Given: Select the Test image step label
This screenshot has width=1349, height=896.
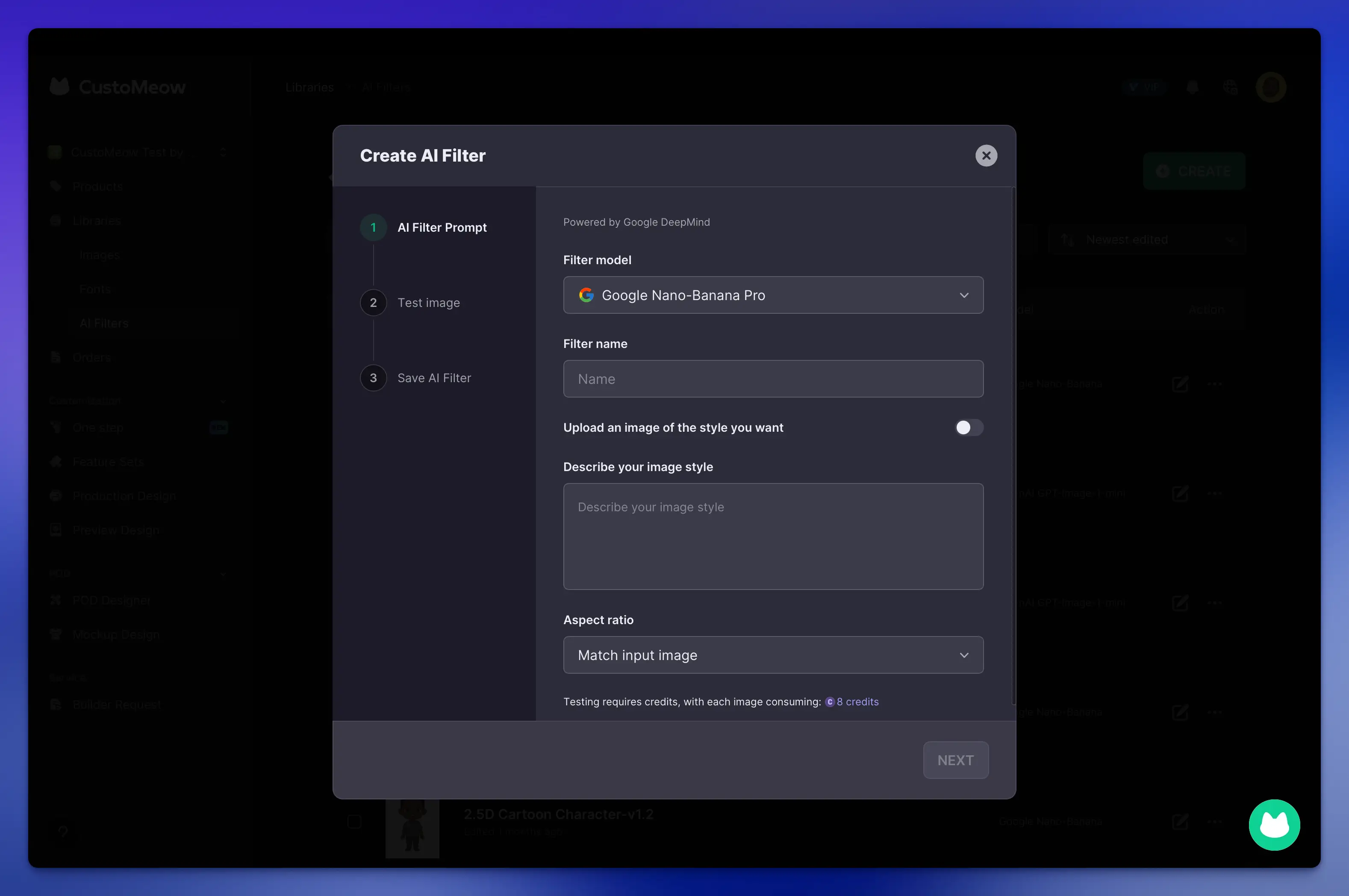Looking at the screenshot, I should (x=429, y=303).
